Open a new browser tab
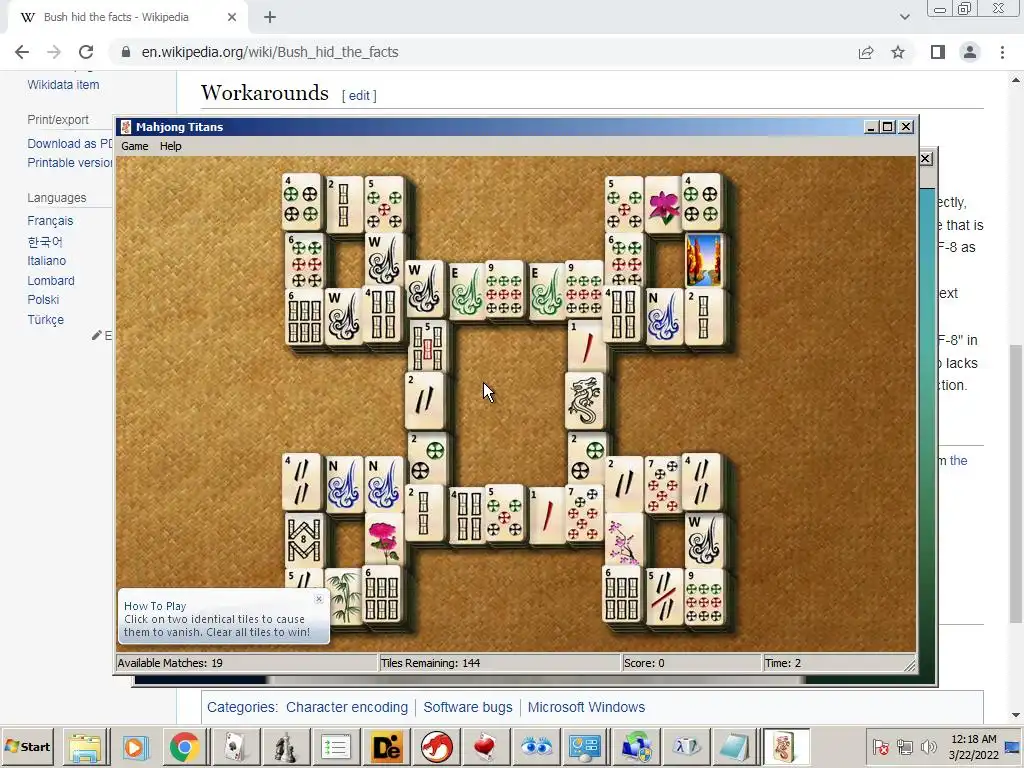This screenshot has width=1024, height=768. [x=270, y=17]
